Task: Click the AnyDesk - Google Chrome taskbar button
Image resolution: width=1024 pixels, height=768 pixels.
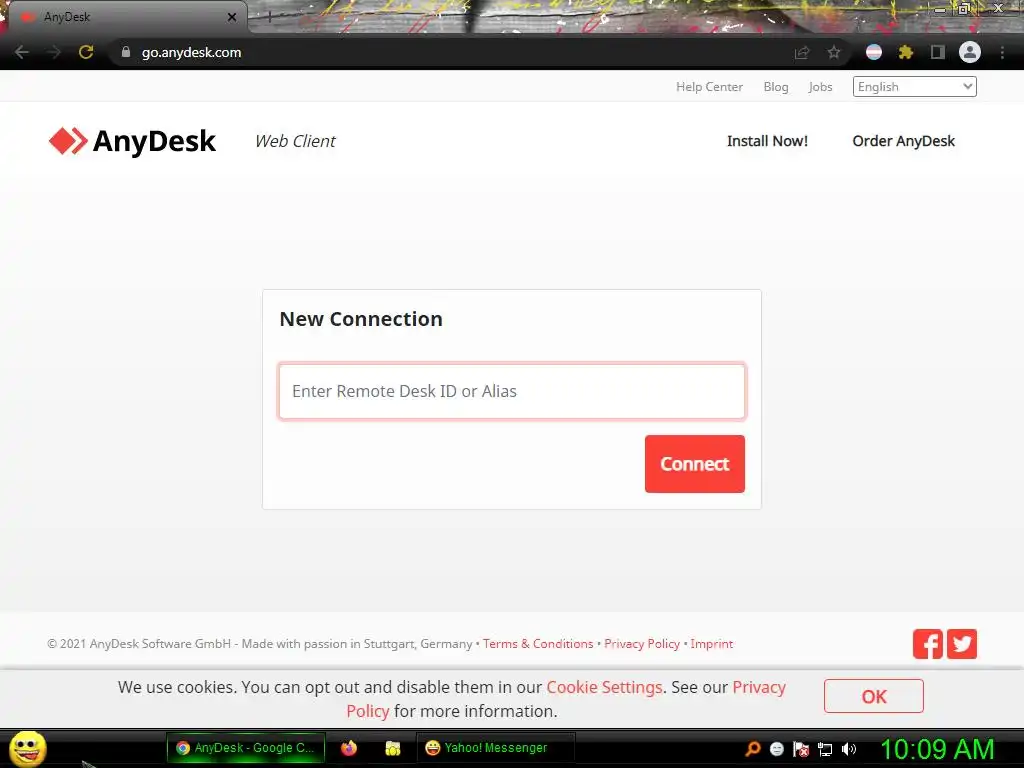Action: [246, 748]
